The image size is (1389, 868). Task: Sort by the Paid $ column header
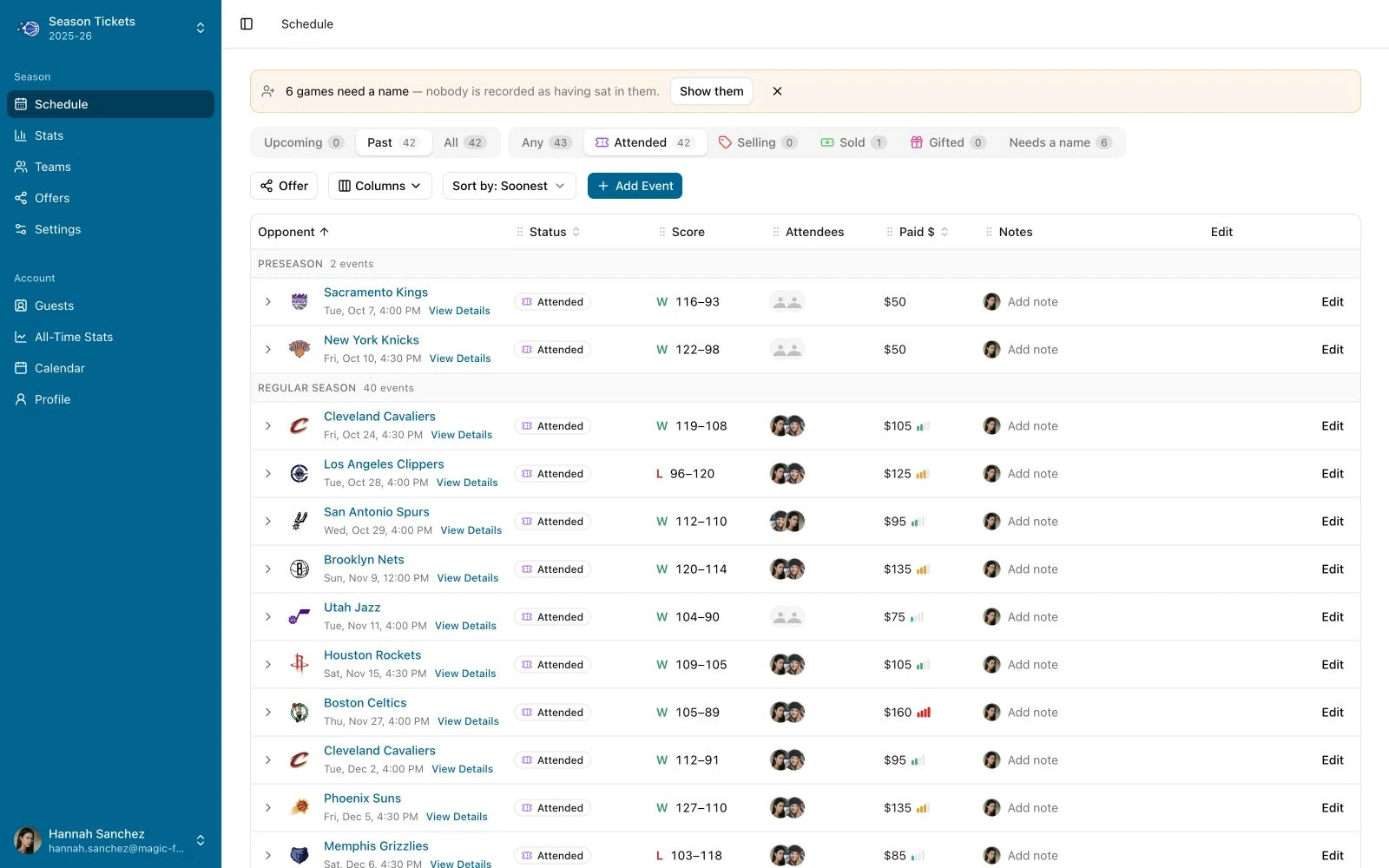point(924,232)
